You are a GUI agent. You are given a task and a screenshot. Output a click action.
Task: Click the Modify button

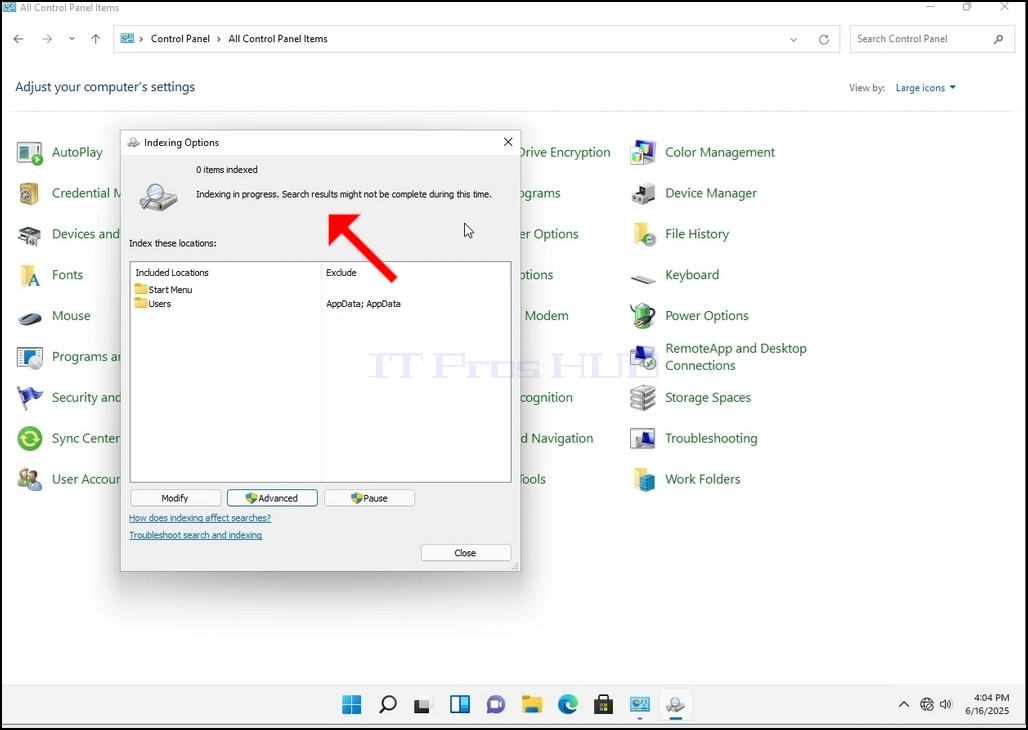tap(175, 498)
